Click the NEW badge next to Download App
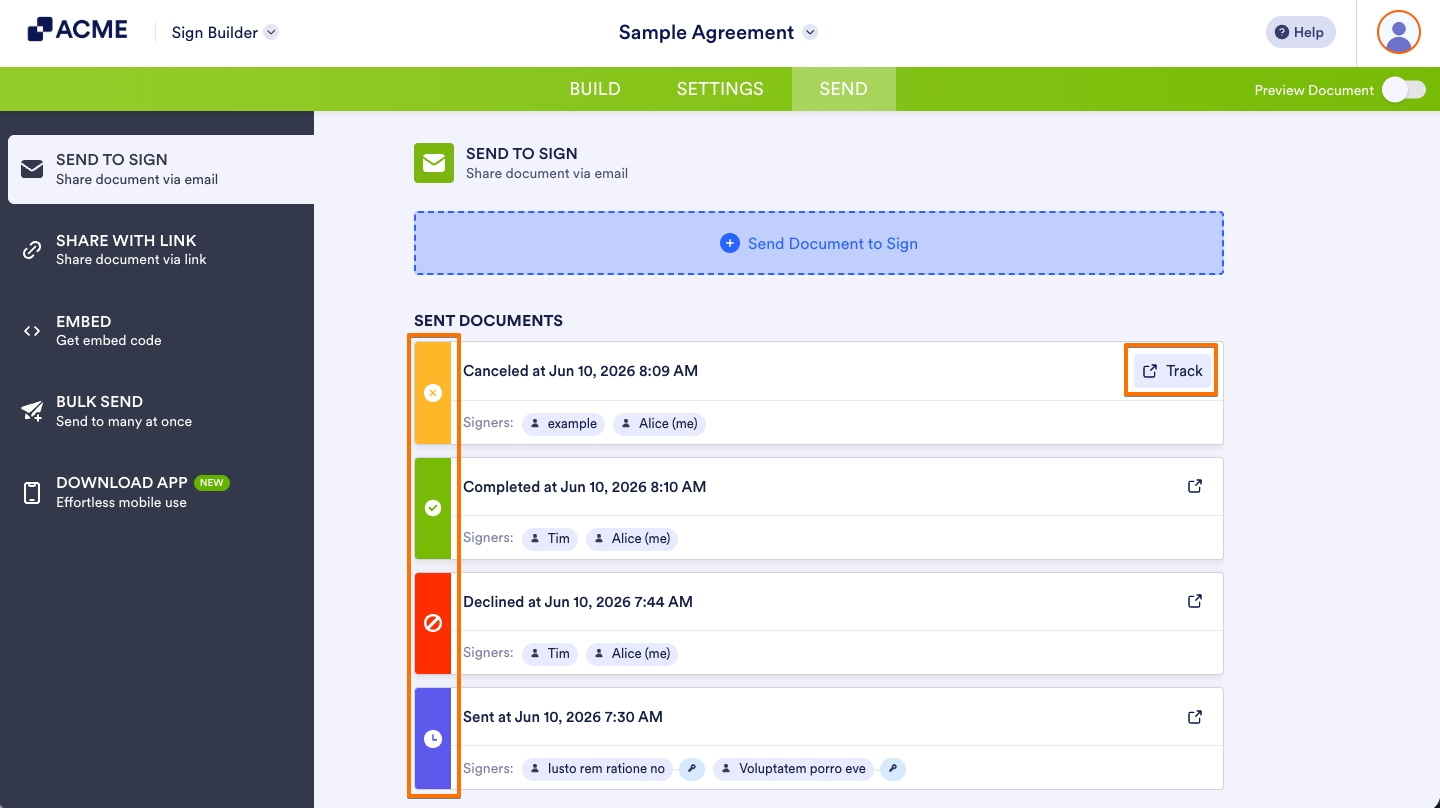This screenshot has height=808, width=1440. click(211, 483)
